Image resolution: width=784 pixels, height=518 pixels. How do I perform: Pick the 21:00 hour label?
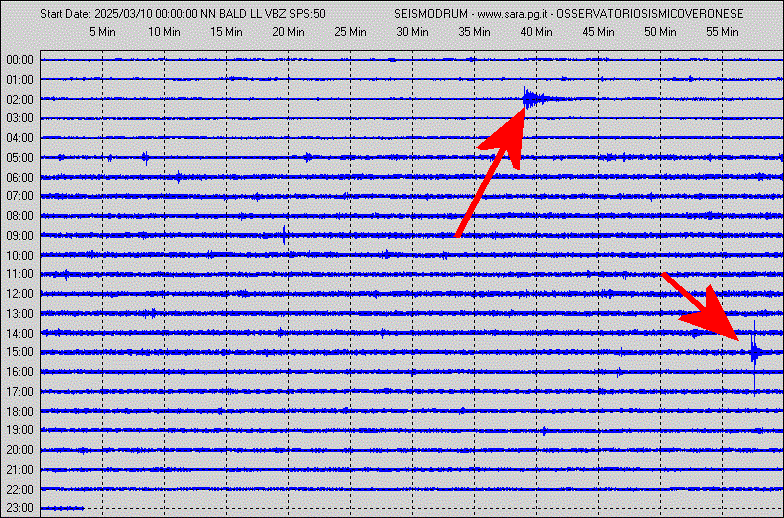(x=20, y=470)
